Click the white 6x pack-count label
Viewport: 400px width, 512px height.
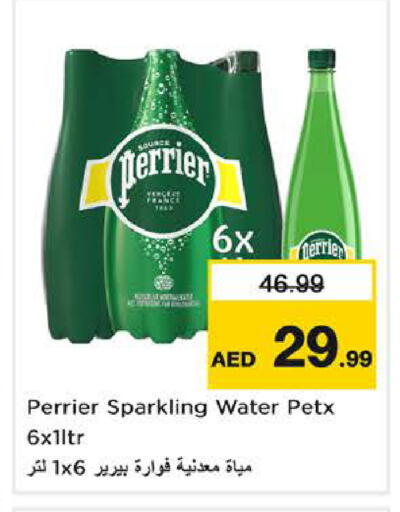pos(232,241)
